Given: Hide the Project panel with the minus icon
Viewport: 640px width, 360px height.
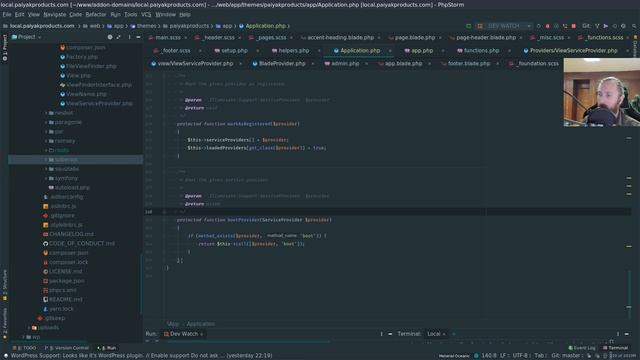Looking at the screenshot, I should tap(138, 37).
